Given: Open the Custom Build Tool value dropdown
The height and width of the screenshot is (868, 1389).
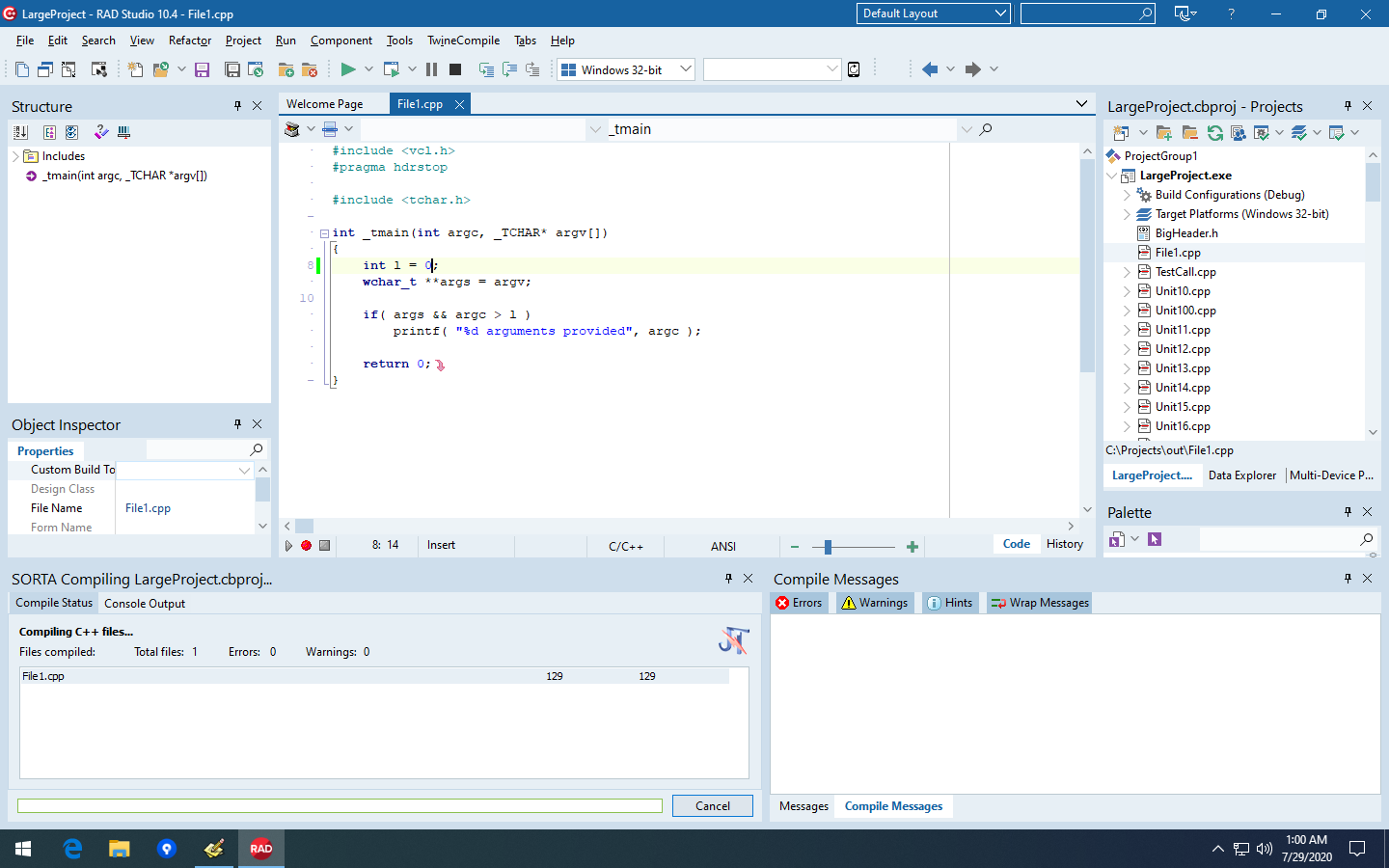Looking at the screenshot, I should point(244,470).
